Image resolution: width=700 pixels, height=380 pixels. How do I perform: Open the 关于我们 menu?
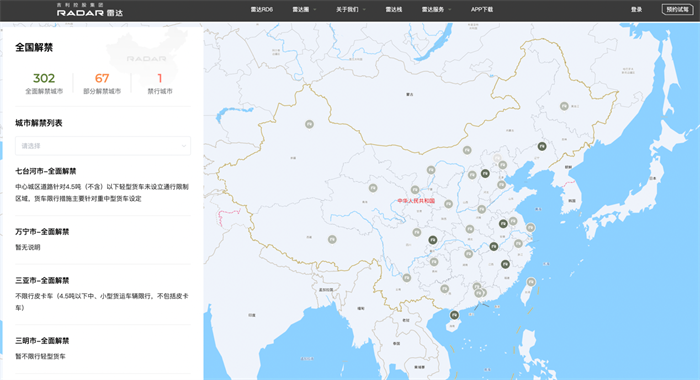(x=347, y=9)
